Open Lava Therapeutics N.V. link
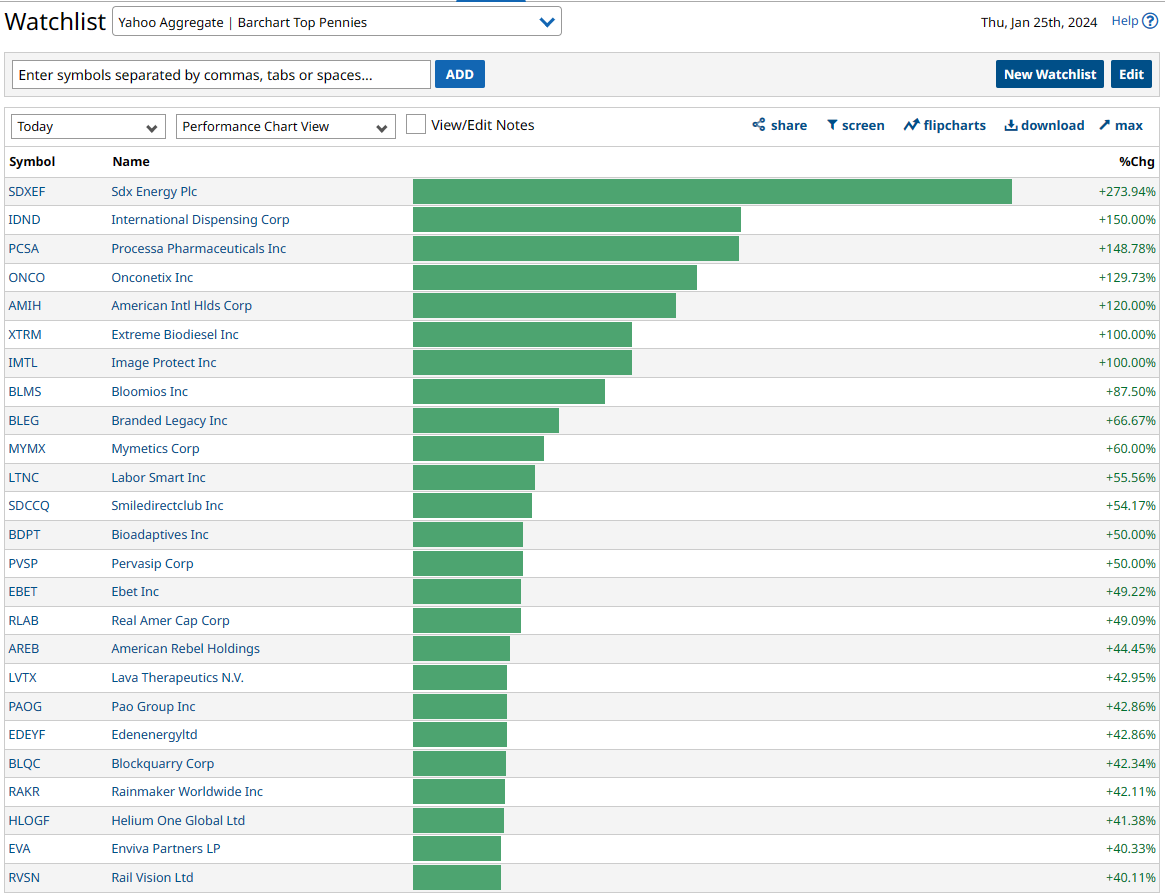The image size is (1165, 893). click(178, 679)
